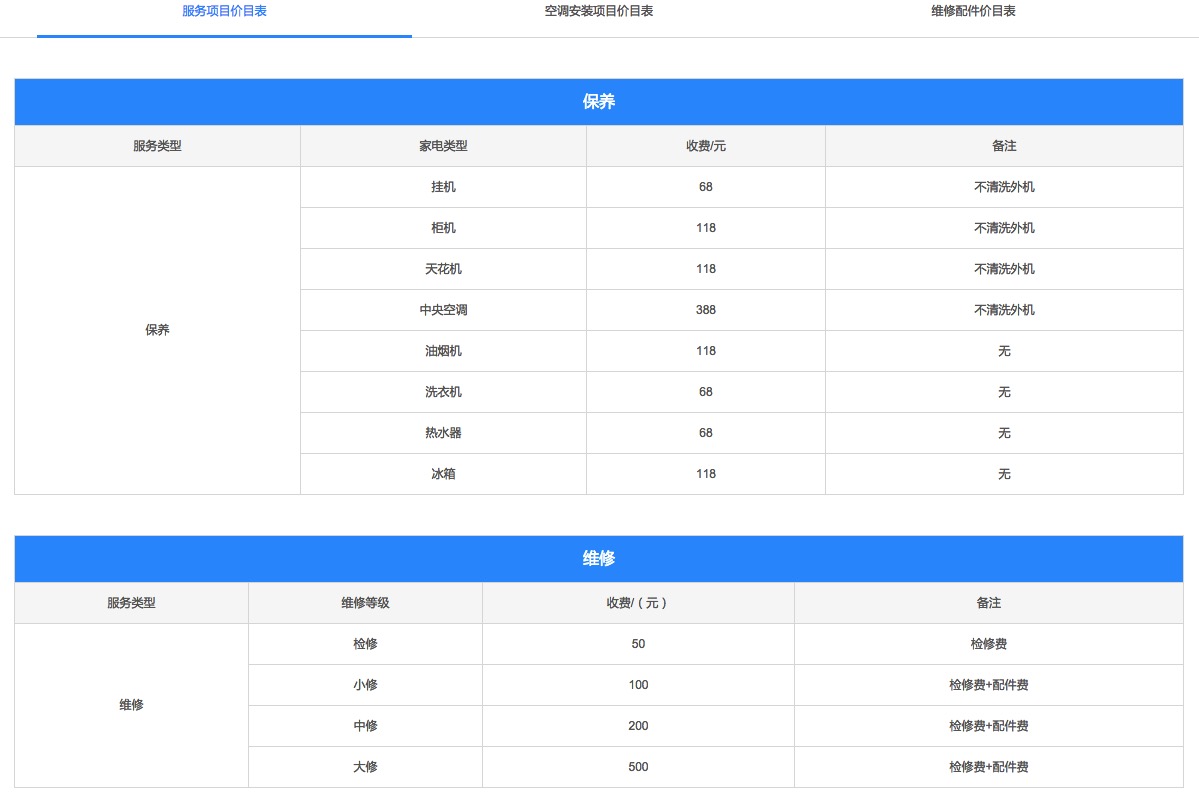Select the 热水器 cell
Viewport: 1199px width, 798px height.
point(443,433)
